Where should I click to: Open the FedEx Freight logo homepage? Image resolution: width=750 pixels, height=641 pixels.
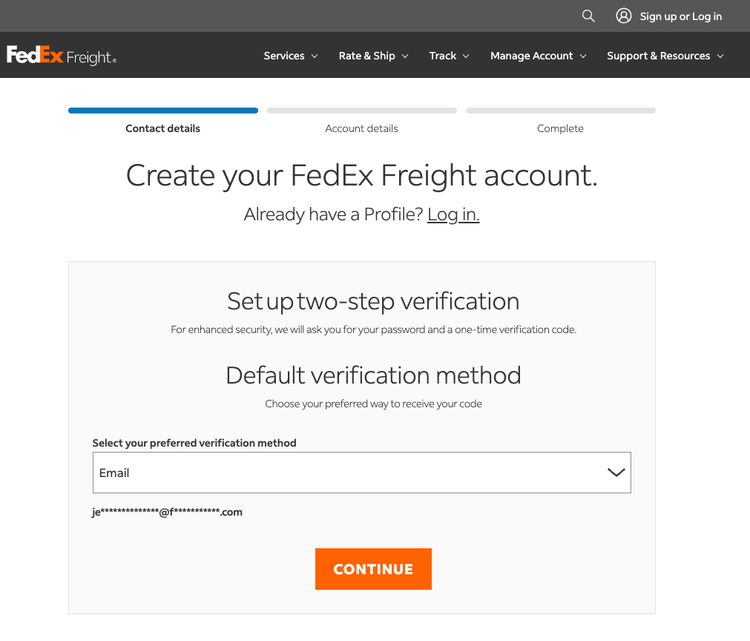tap(61, 55)
